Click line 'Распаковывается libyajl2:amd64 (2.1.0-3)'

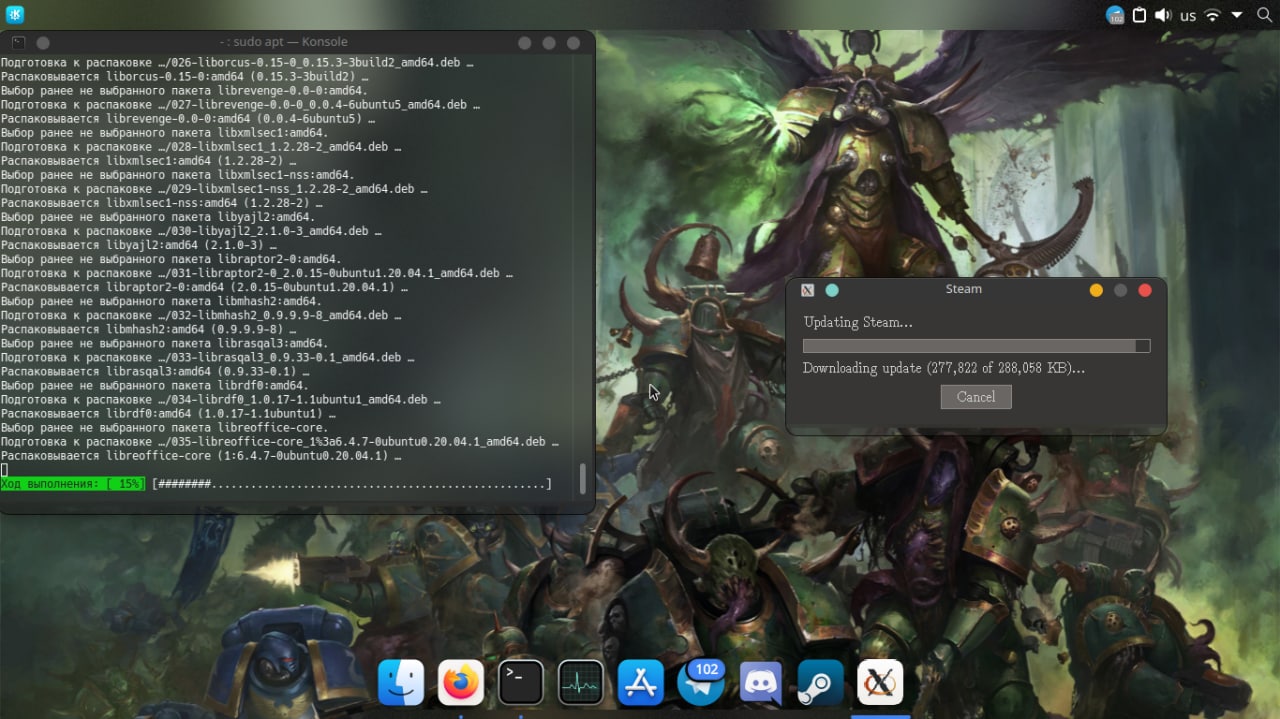[x=138, y=246]
